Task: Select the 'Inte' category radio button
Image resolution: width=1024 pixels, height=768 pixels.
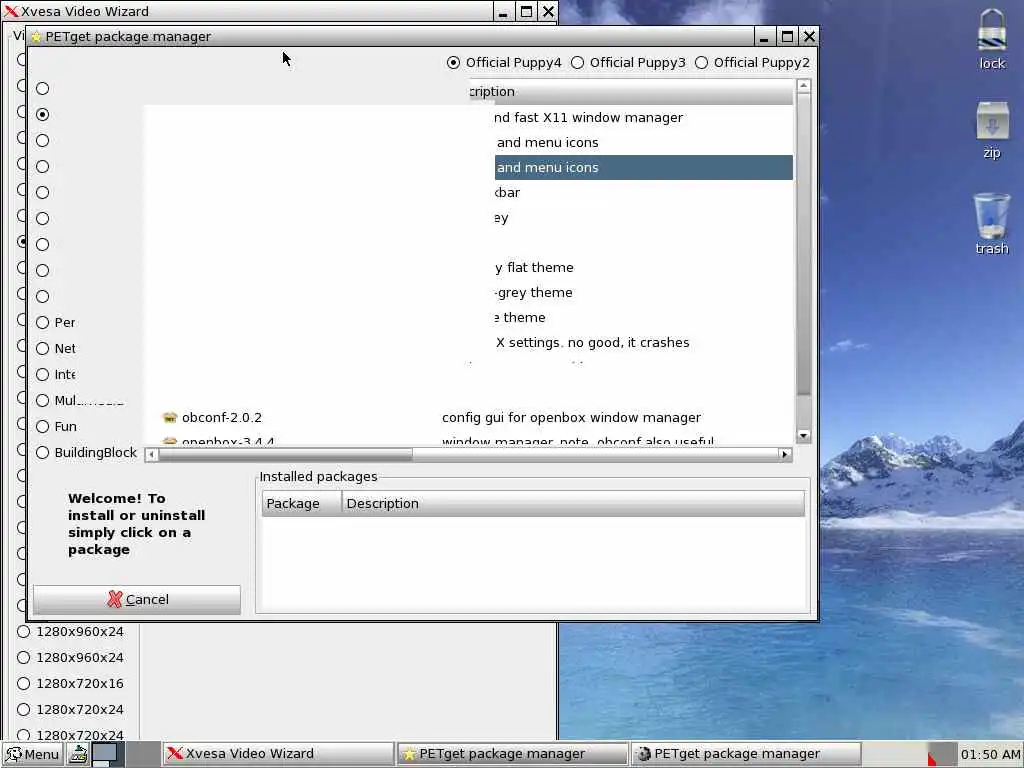Action: click(x=43, y=374)
